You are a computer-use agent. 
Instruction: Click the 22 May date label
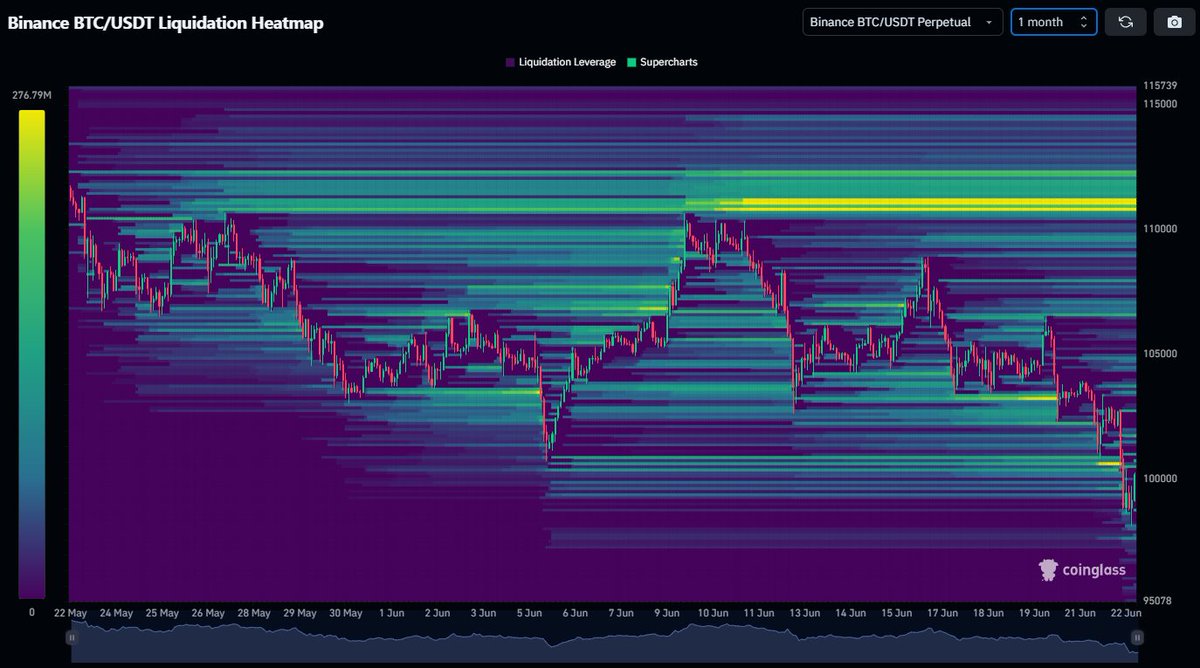pyautogui.click(x=71, y=613)
